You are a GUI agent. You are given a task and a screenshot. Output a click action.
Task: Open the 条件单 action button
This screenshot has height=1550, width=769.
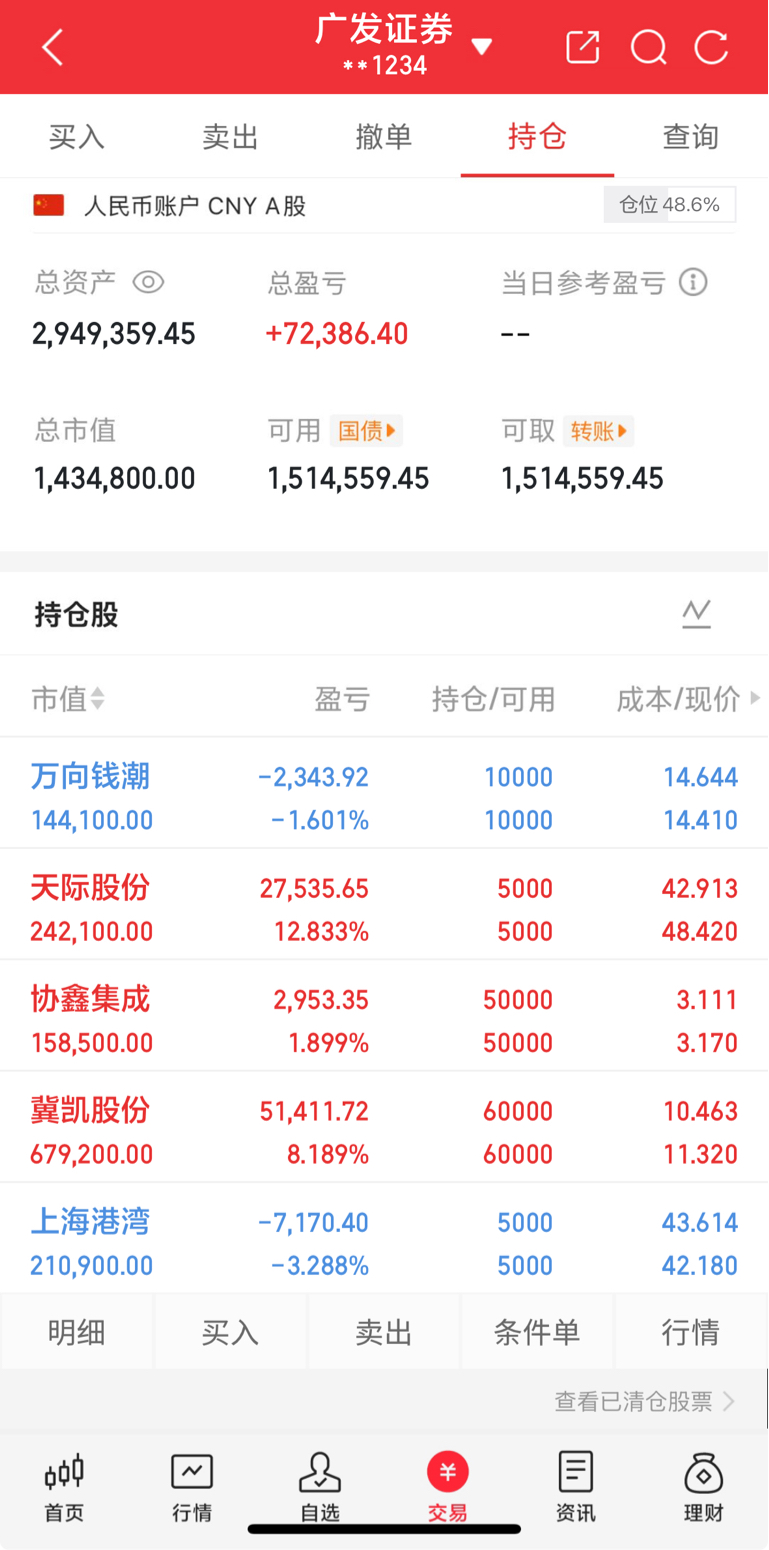point(537,1332)
